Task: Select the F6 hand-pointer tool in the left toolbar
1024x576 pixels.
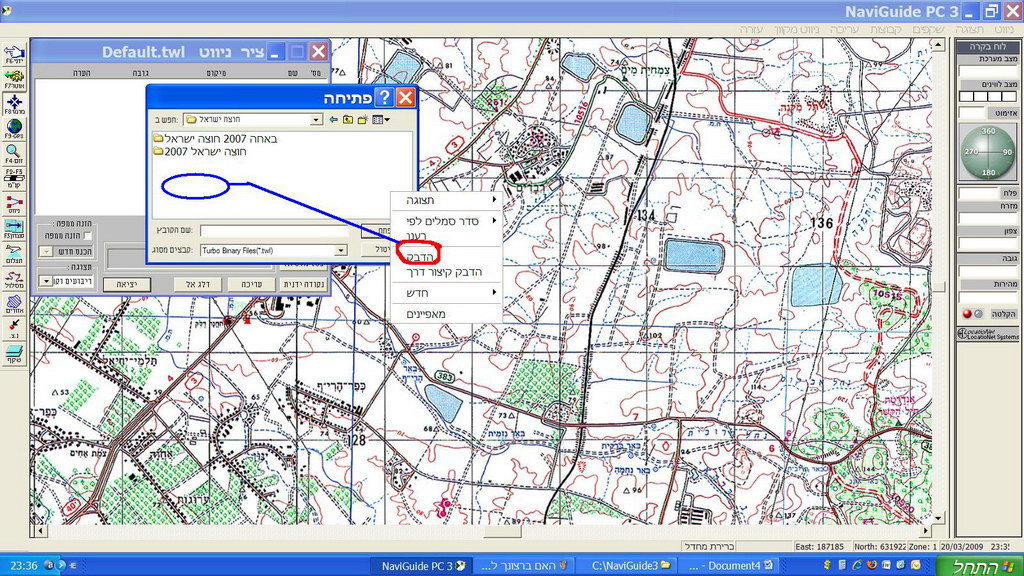Action: click(x=14, y=54)
